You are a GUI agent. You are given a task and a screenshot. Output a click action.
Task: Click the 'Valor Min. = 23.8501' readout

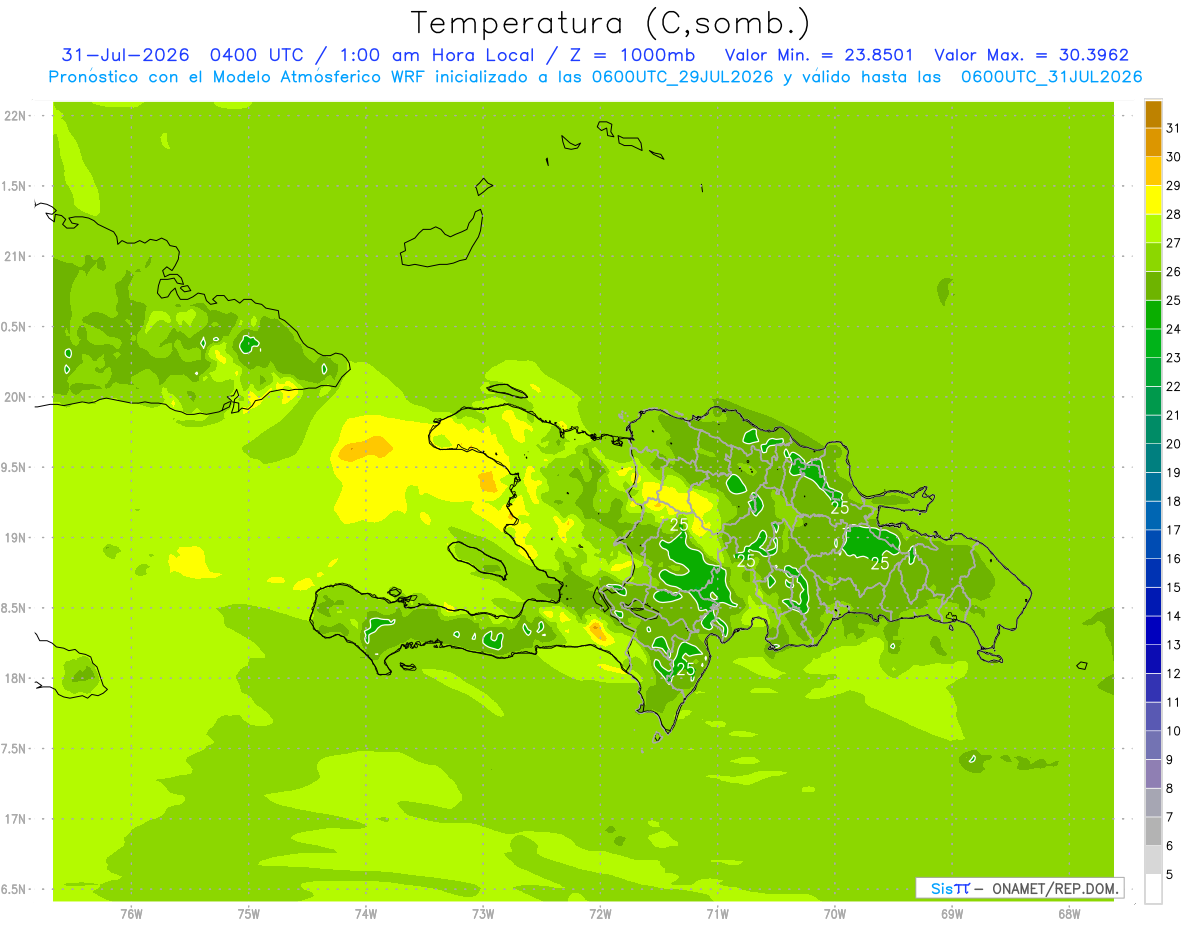tap(818, 55)
